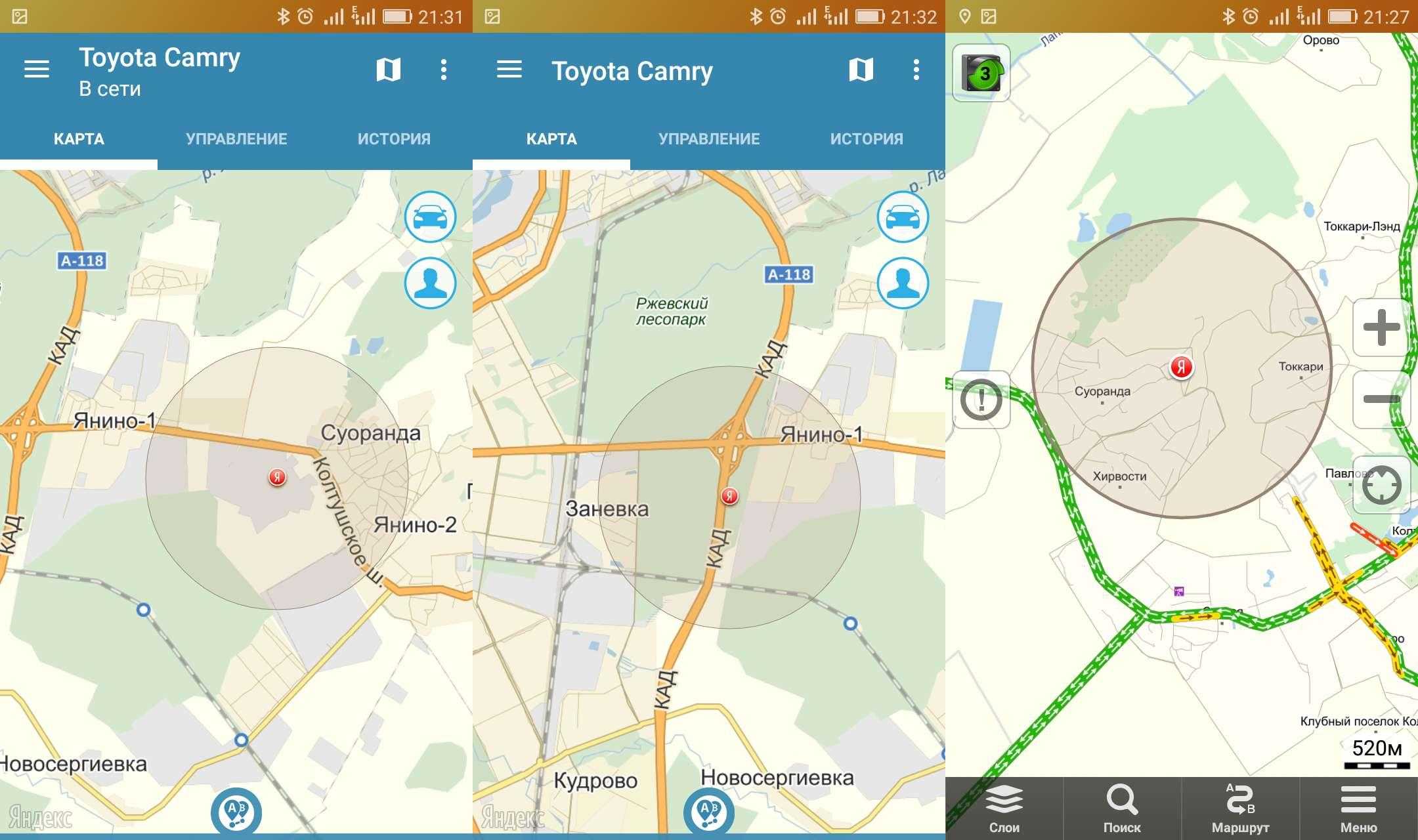Select КАРТА tab in middle screen
This screenshot has width=1418, height=840.
pyautogui.click(x=551, y=139)
